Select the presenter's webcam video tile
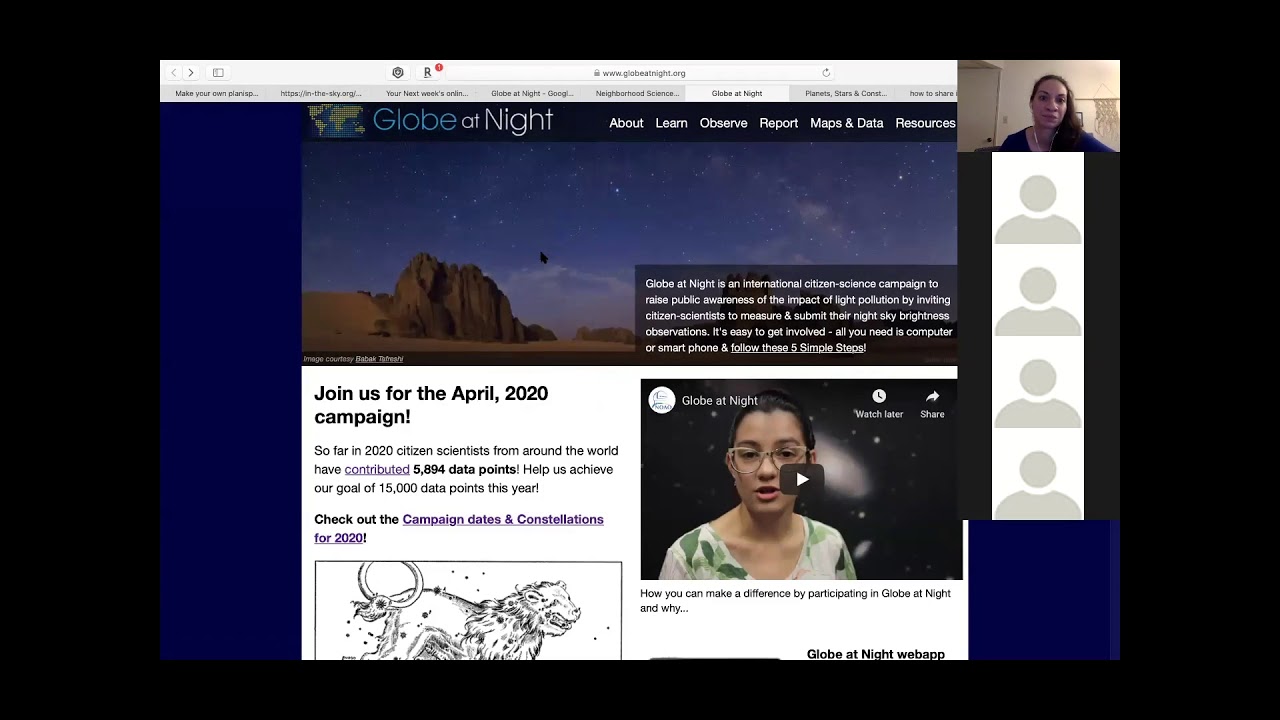The height and width of the screenshot is (720, 1280). coord(1038,106)
